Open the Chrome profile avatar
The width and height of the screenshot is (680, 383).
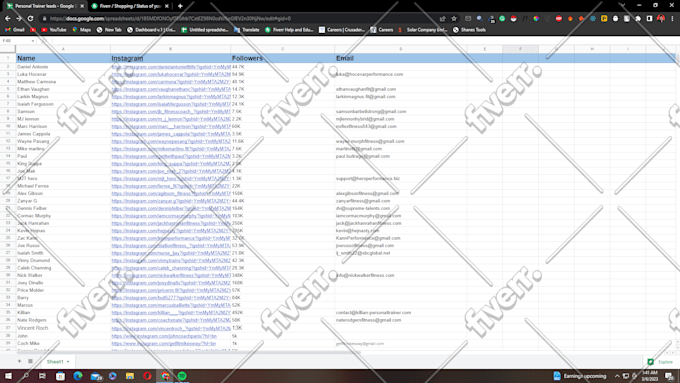[x=661, y=19]
